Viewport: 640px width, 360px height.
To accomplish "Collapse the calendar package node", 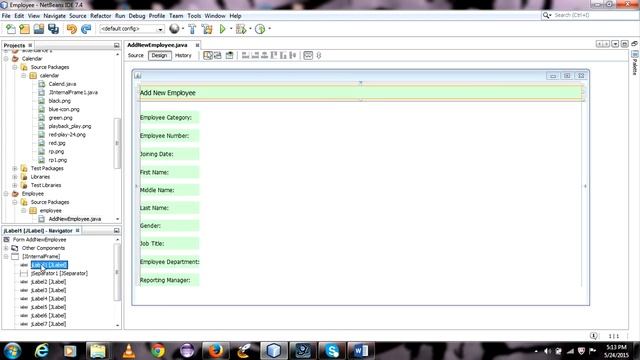I will [23, 76].
